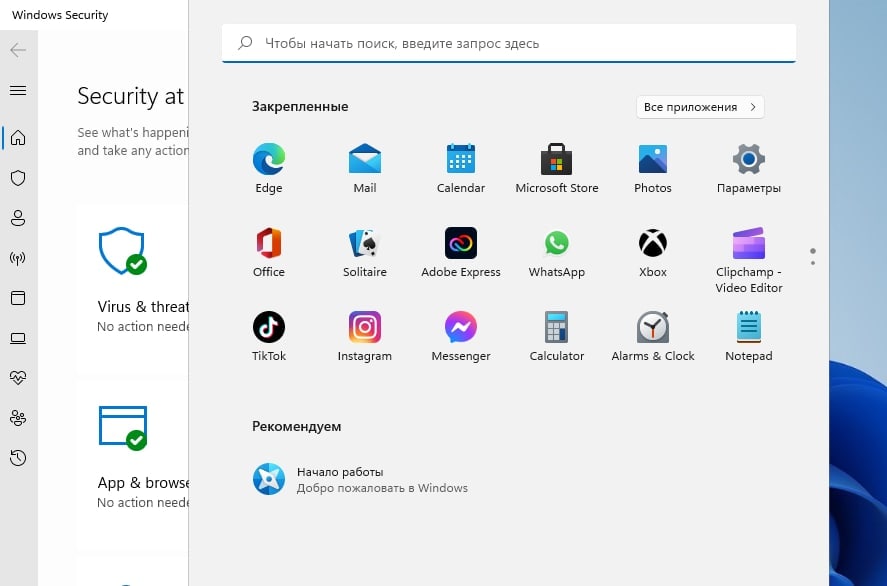The height and width of the screenshot is (586, 887).
Task: Open Параметры (Settings) gear icon
Action: pos(749,169)
